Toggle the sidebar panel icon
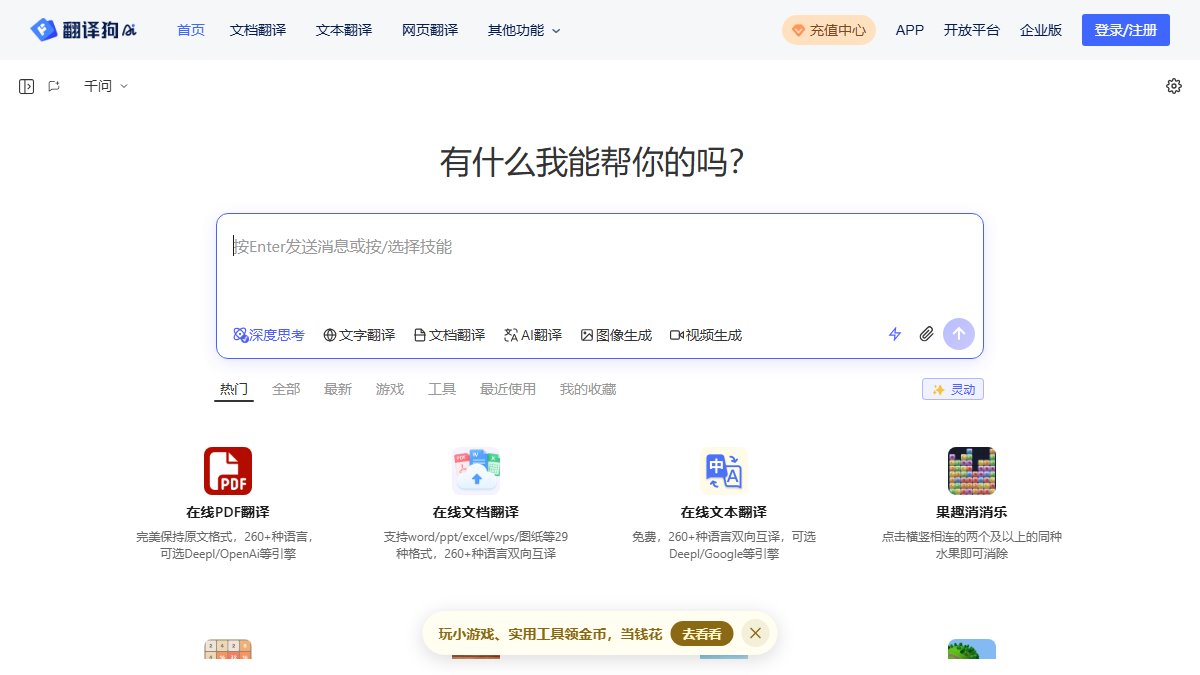The image size is (1200, 675). (27, 86)
